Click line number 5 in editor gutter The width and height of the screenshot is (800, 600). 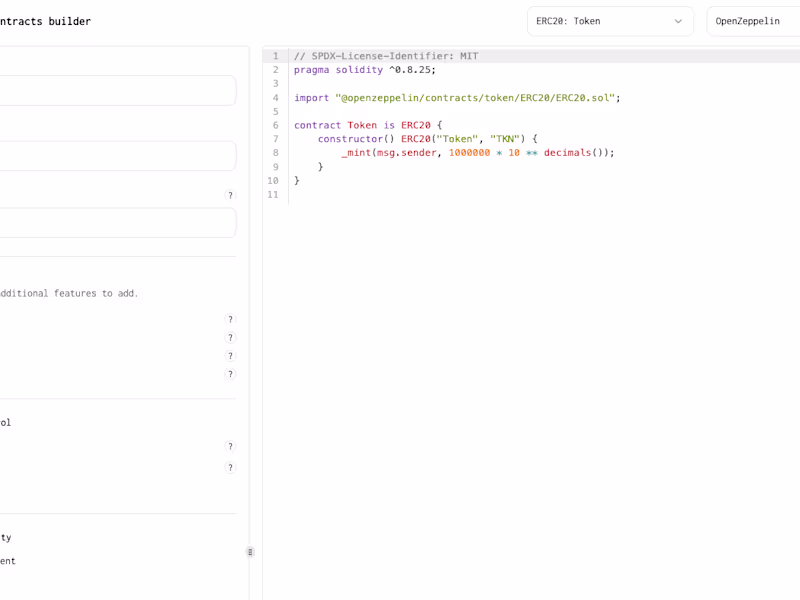276,112
